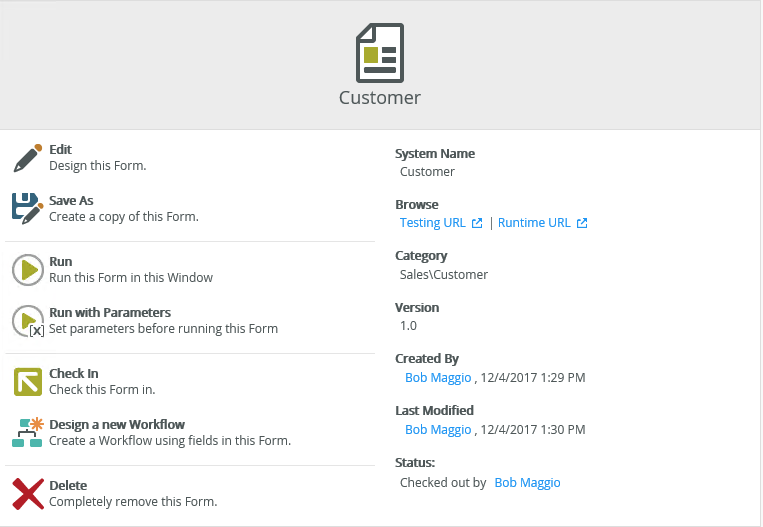Click the green Run play icon
The width and height of the screenshot is (763, 527).
pos(27,269)
